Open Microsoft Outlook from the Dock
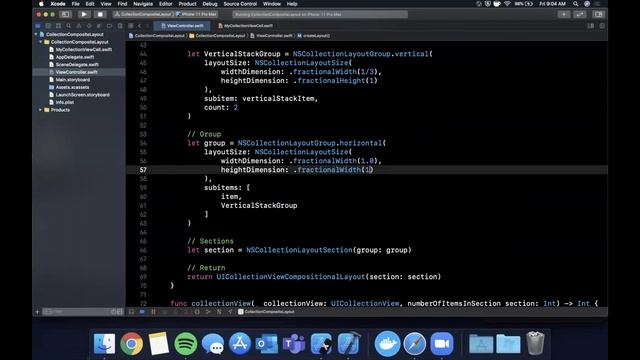Screen dimensions: 640x360 point(267,343)
